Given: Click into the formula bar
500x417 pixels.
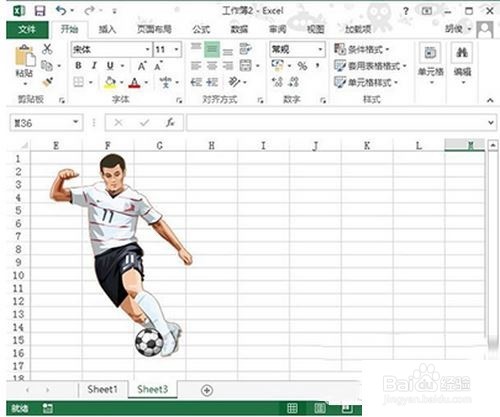Looking at the screenshot, I should [337, 123].
